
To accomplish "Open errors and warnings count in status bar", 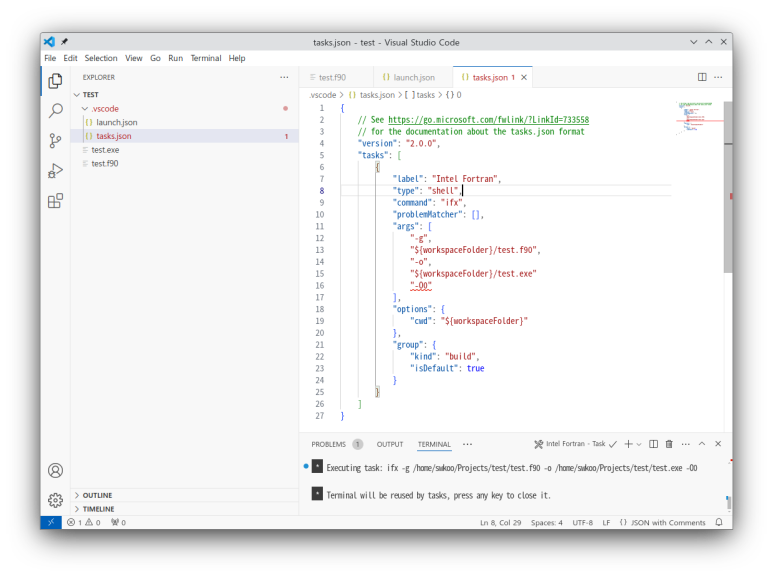I will tap(84, 522).
